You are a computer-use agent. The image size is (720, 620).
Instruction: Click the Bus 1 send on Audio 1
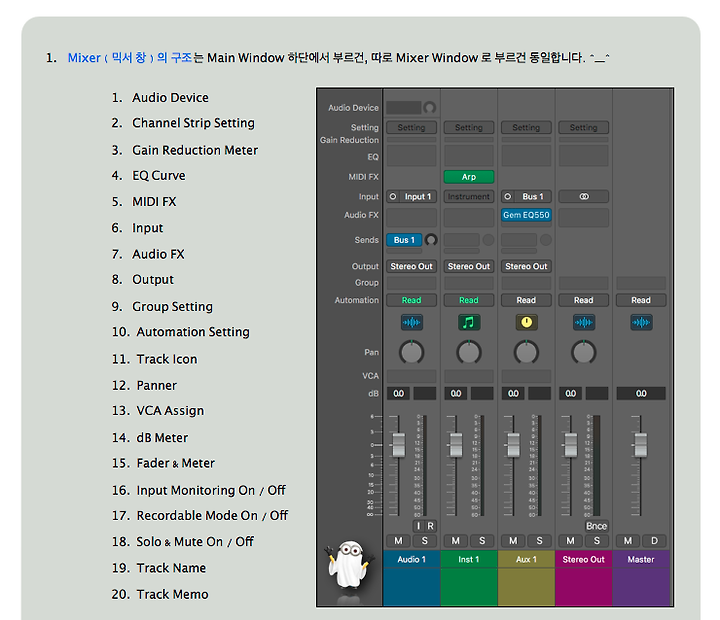coord(404,240)
